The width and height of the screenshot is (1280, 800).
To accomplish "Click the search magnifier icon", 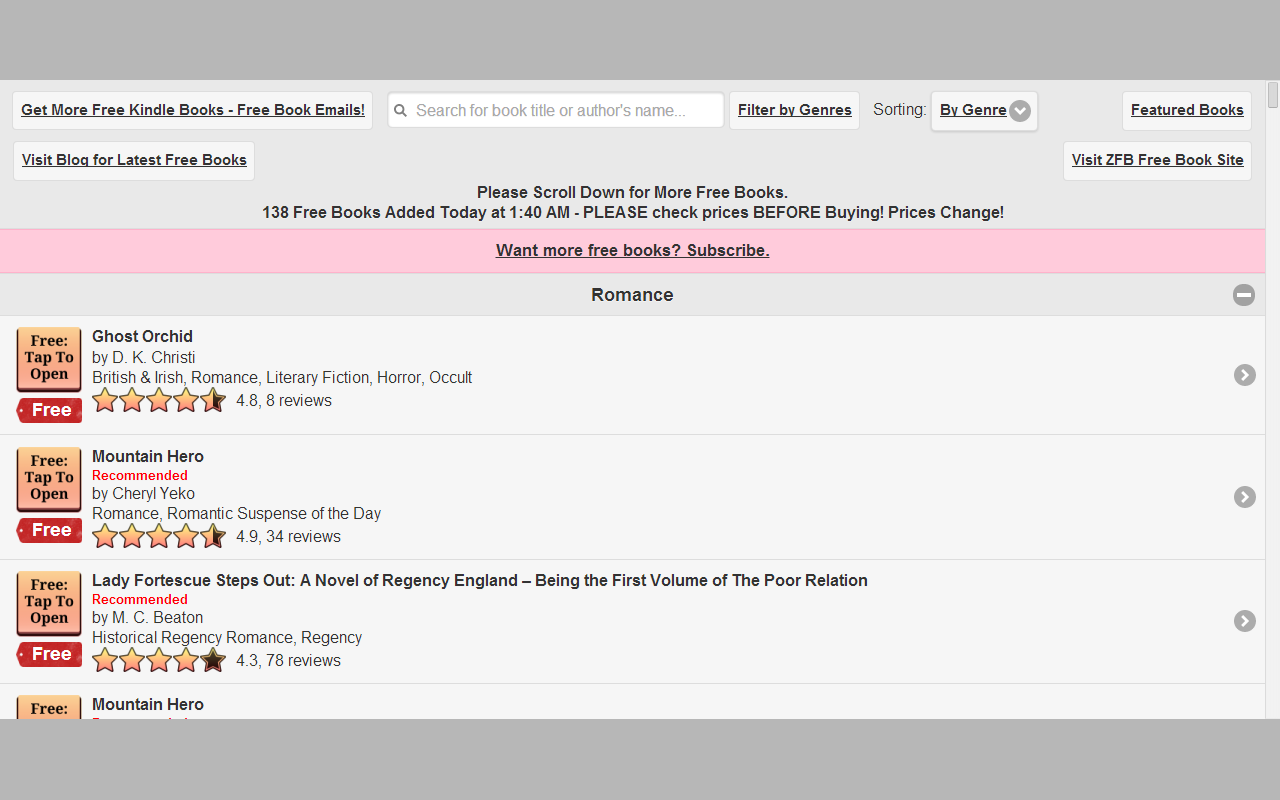I will tap(400, 111).
